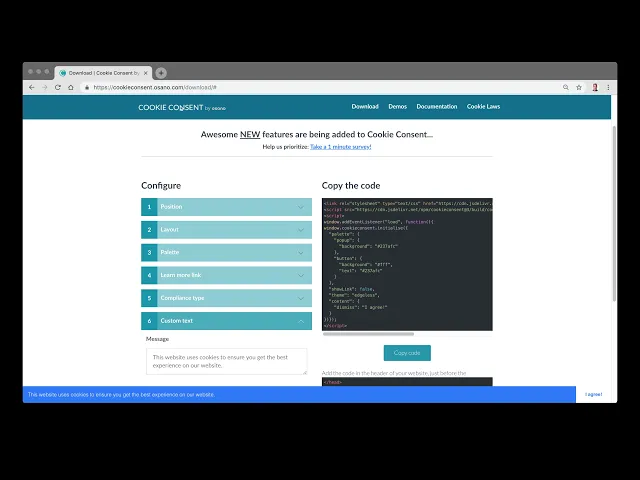
Task: Expand the 4 Learn more link section
Action: pyautogui.click(x=227, y=276)
